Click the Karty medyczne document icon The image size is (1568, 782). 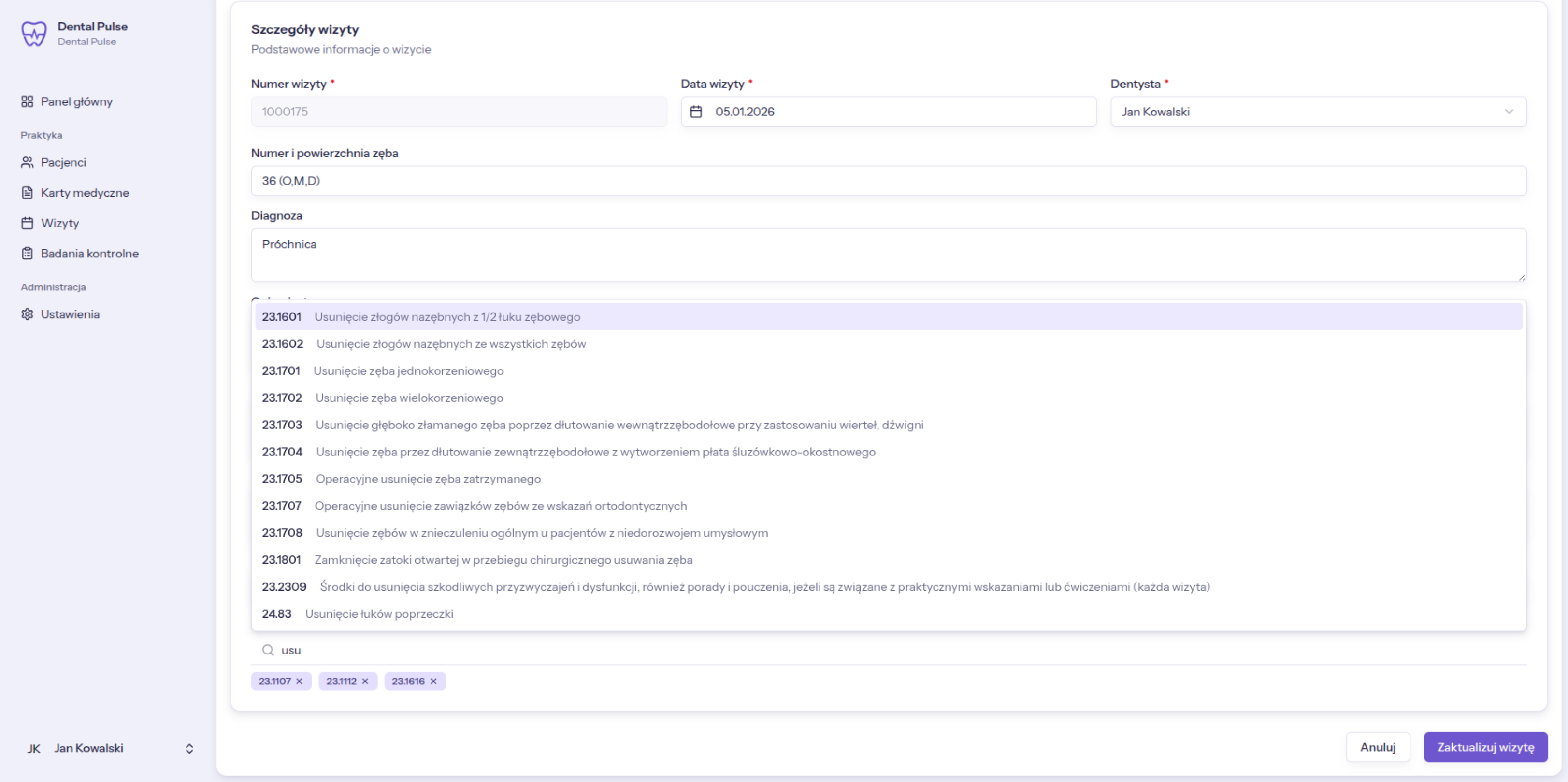[x=27, y=193]
